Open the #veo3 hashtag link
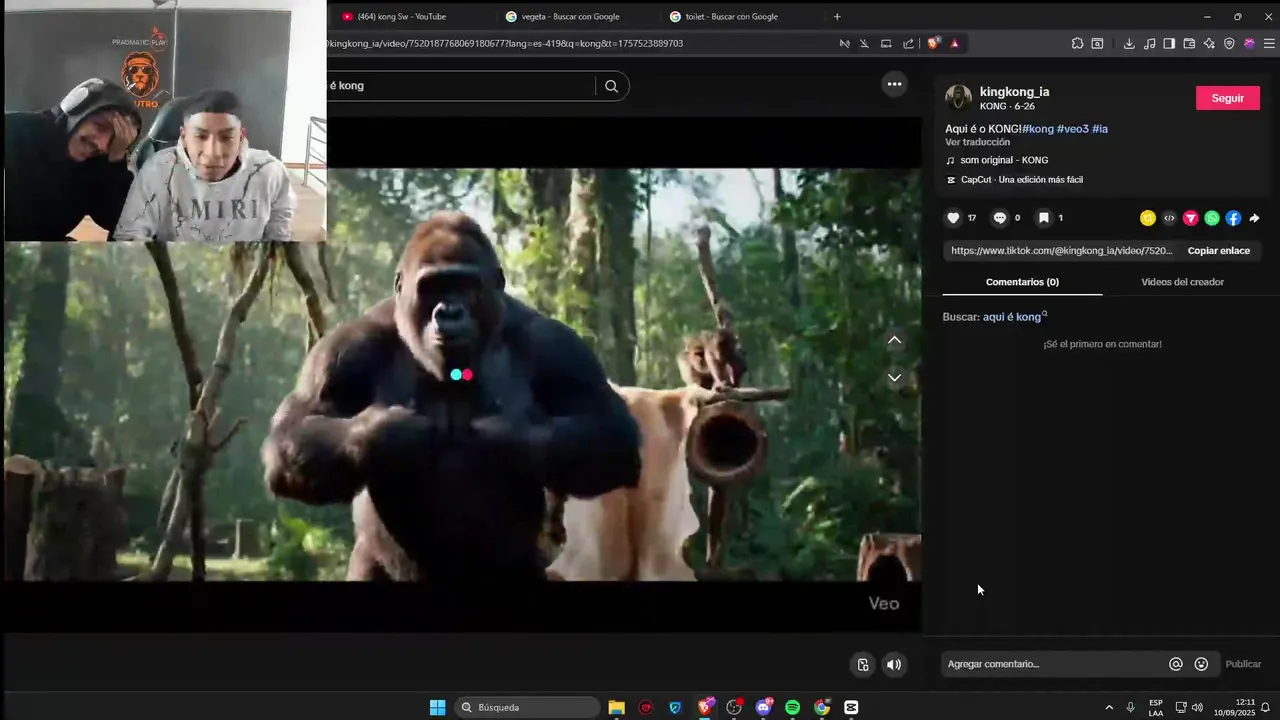This screenshot has width=1280, height=720. (x=1073, y=129)
